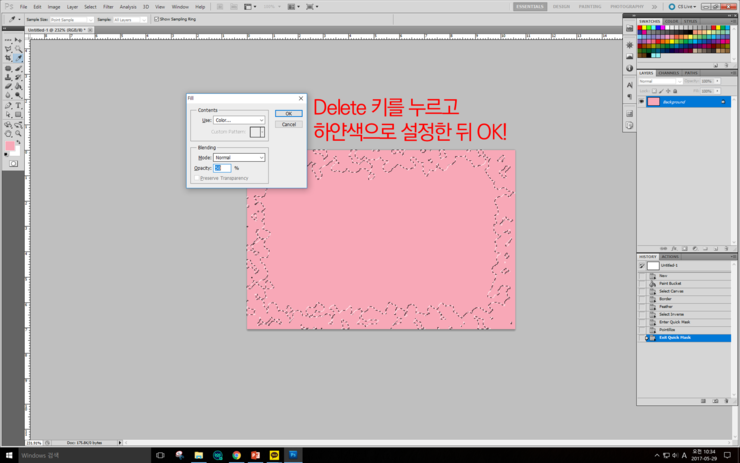
Task: Click the pink foreground color swatch
Action: click(10, 146)
